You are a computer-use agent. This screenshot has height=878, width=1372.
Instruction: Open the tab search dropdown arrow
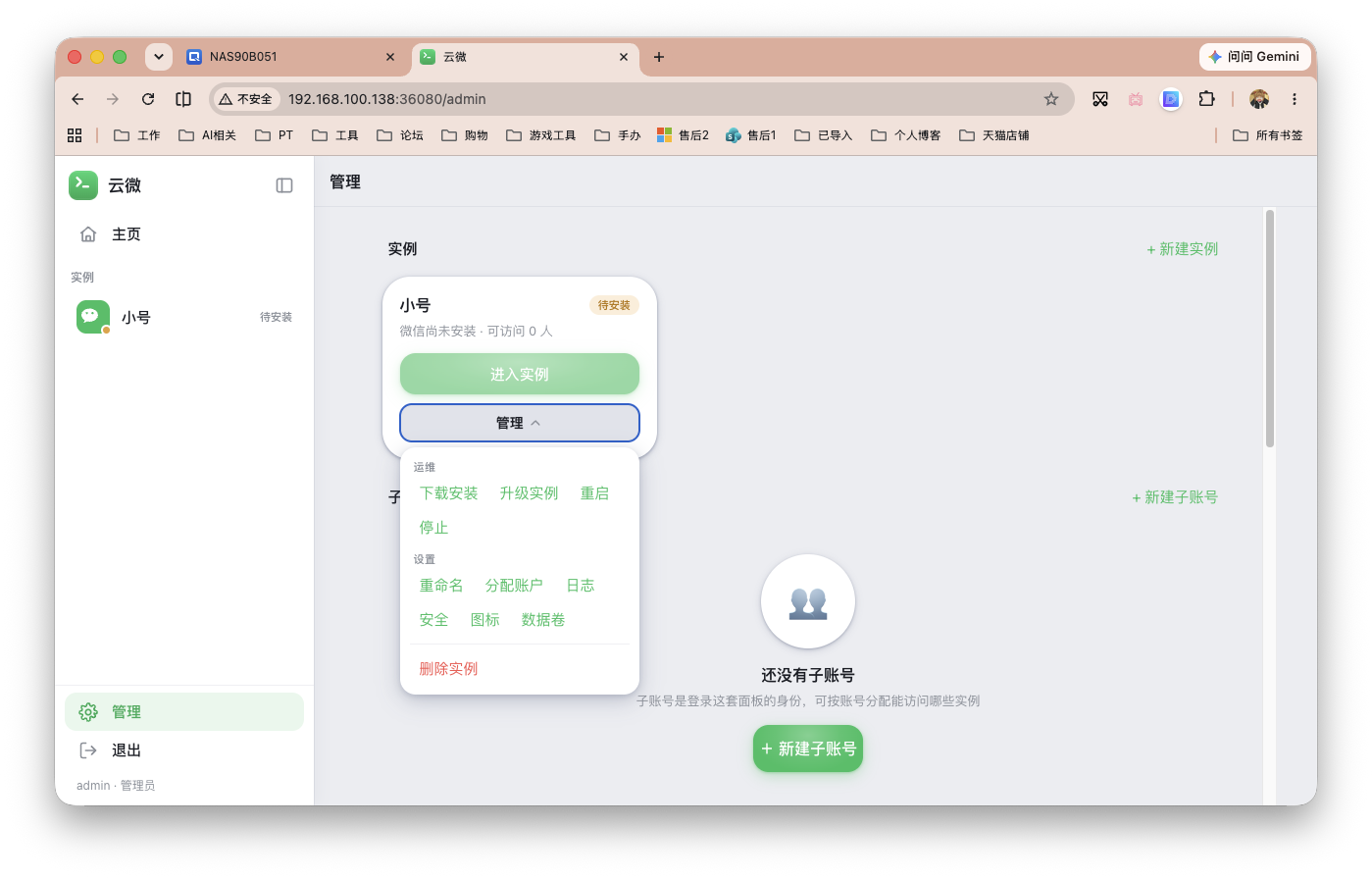(x=159, y=57)
